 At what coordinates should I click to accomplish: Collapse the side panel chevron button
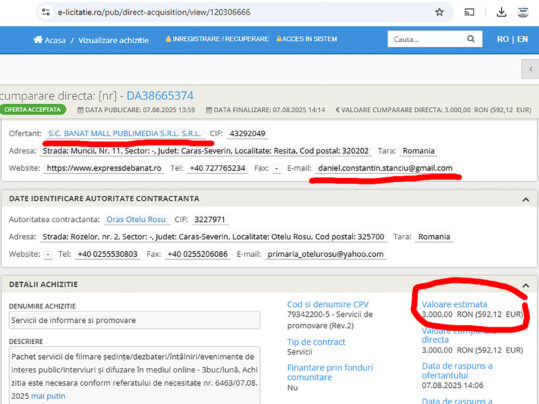pyautogui.click(x=530, y=69)
